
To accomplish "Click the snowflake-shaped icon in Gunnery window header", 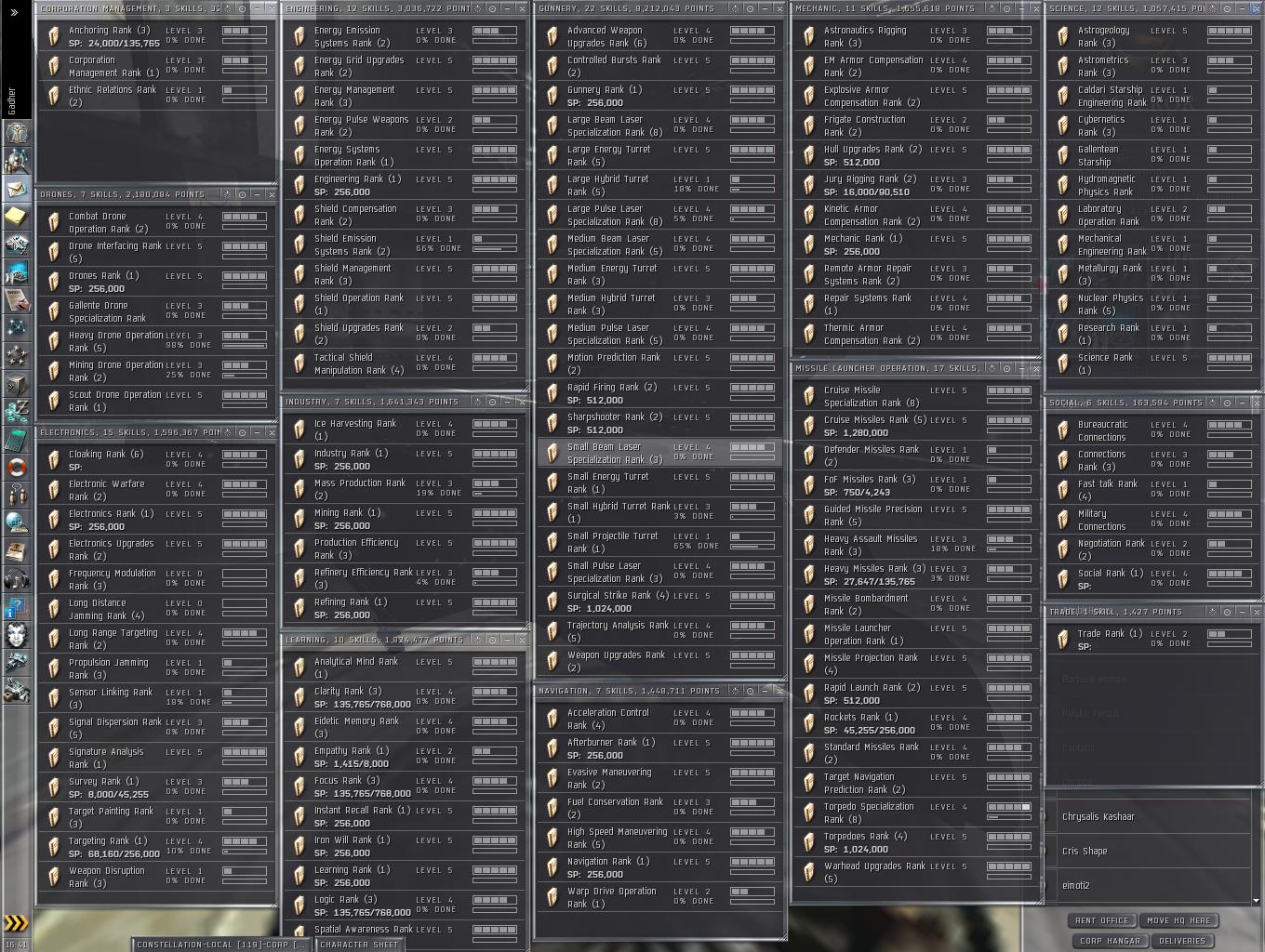I will (x=735, y=8).
